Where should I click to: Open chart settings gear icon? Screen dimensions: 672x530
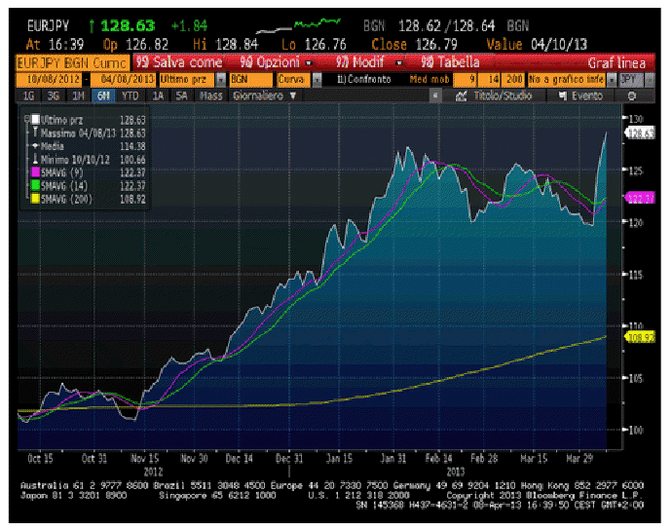631,96
